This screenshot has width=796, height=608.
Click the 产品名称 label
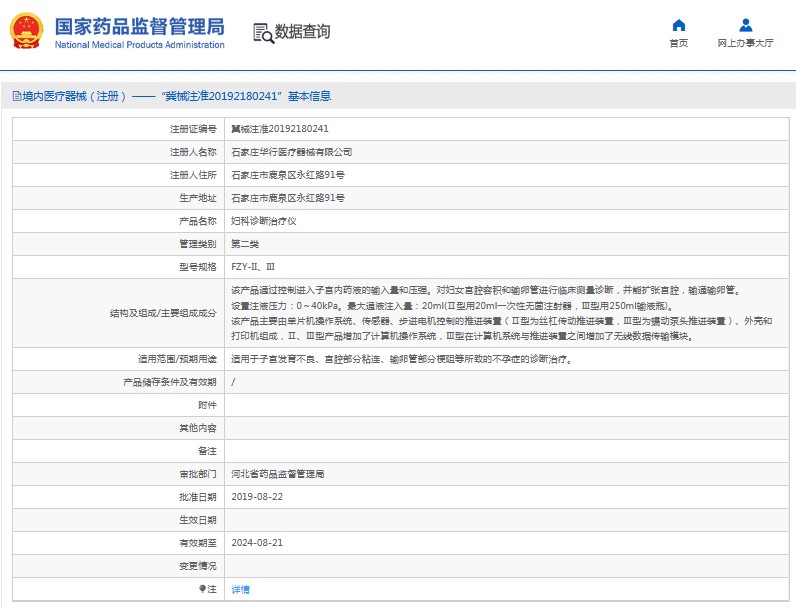pos(197,221)
